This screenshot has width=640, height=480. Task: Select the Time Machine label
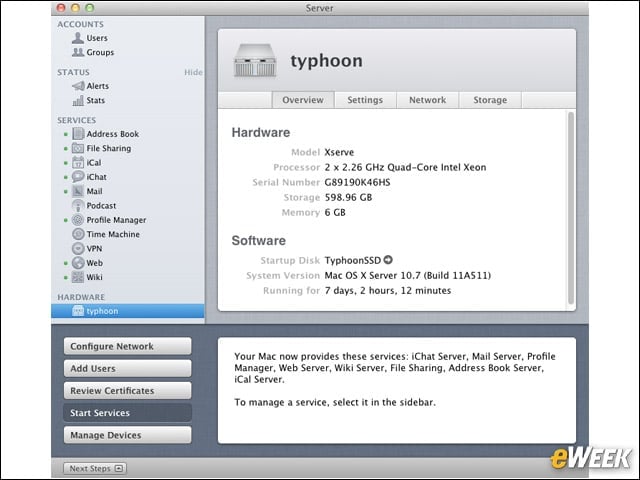coord(113,234)
